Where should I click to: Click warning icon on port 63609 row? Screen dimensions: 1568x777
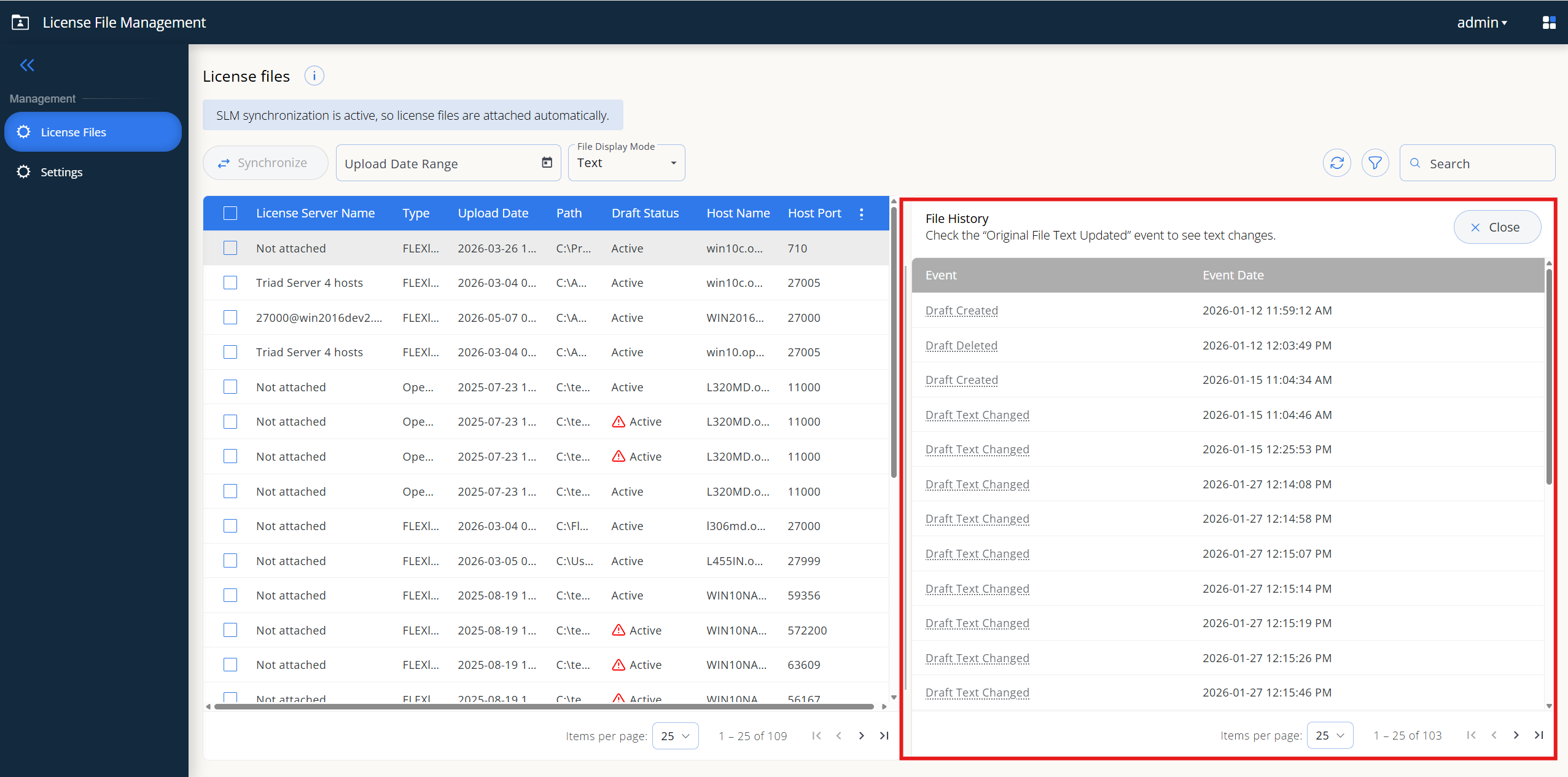(x=618, y=665)
